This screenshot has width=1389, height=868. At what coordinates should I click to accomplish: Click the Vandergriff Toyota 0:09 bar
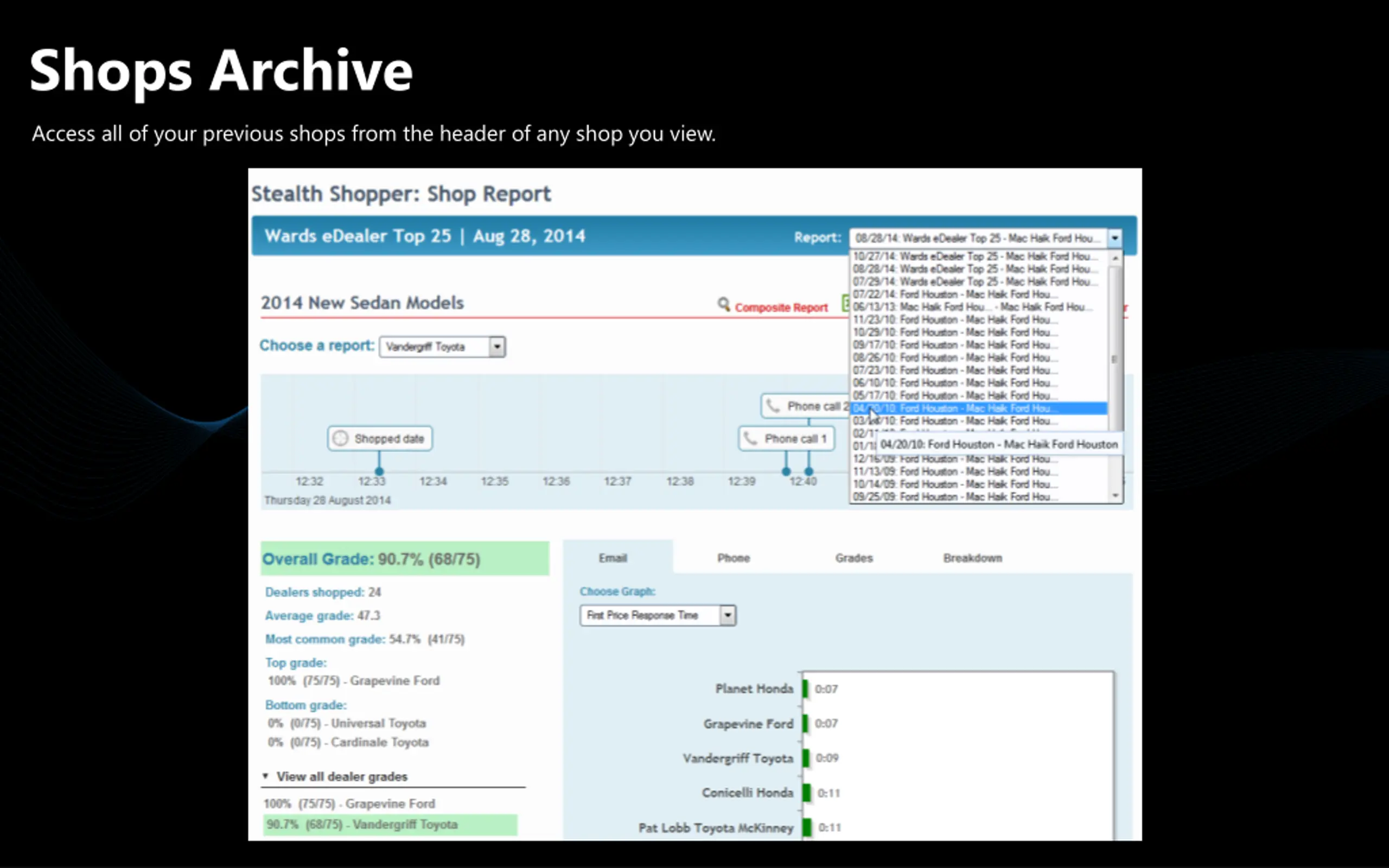pyautogui.click(x=805, y=758)
